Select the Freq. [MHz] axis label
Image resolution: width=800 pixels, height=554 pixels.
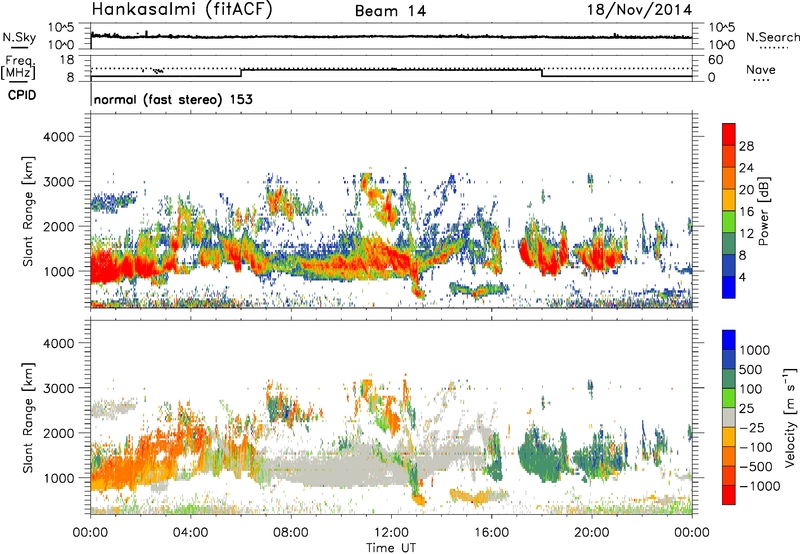click(x=18, y=67)
